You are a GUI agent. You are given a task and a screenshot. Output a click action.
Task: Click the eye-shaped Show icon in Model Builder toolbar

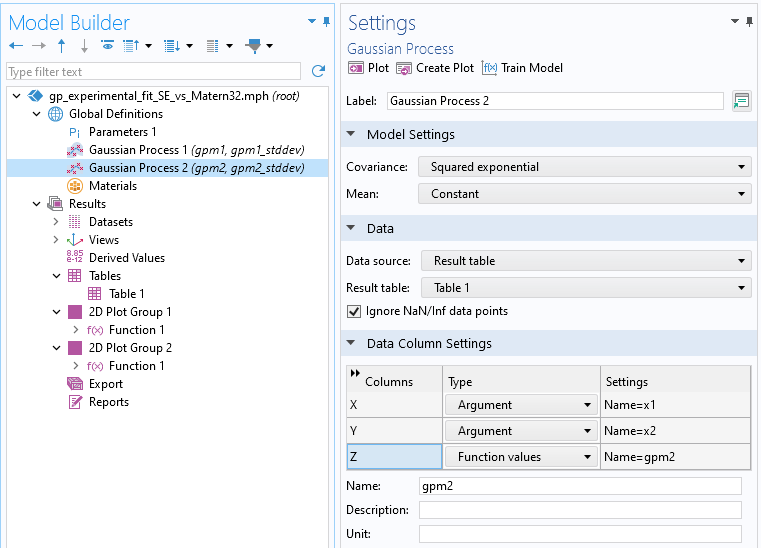(x=107, y=46)
